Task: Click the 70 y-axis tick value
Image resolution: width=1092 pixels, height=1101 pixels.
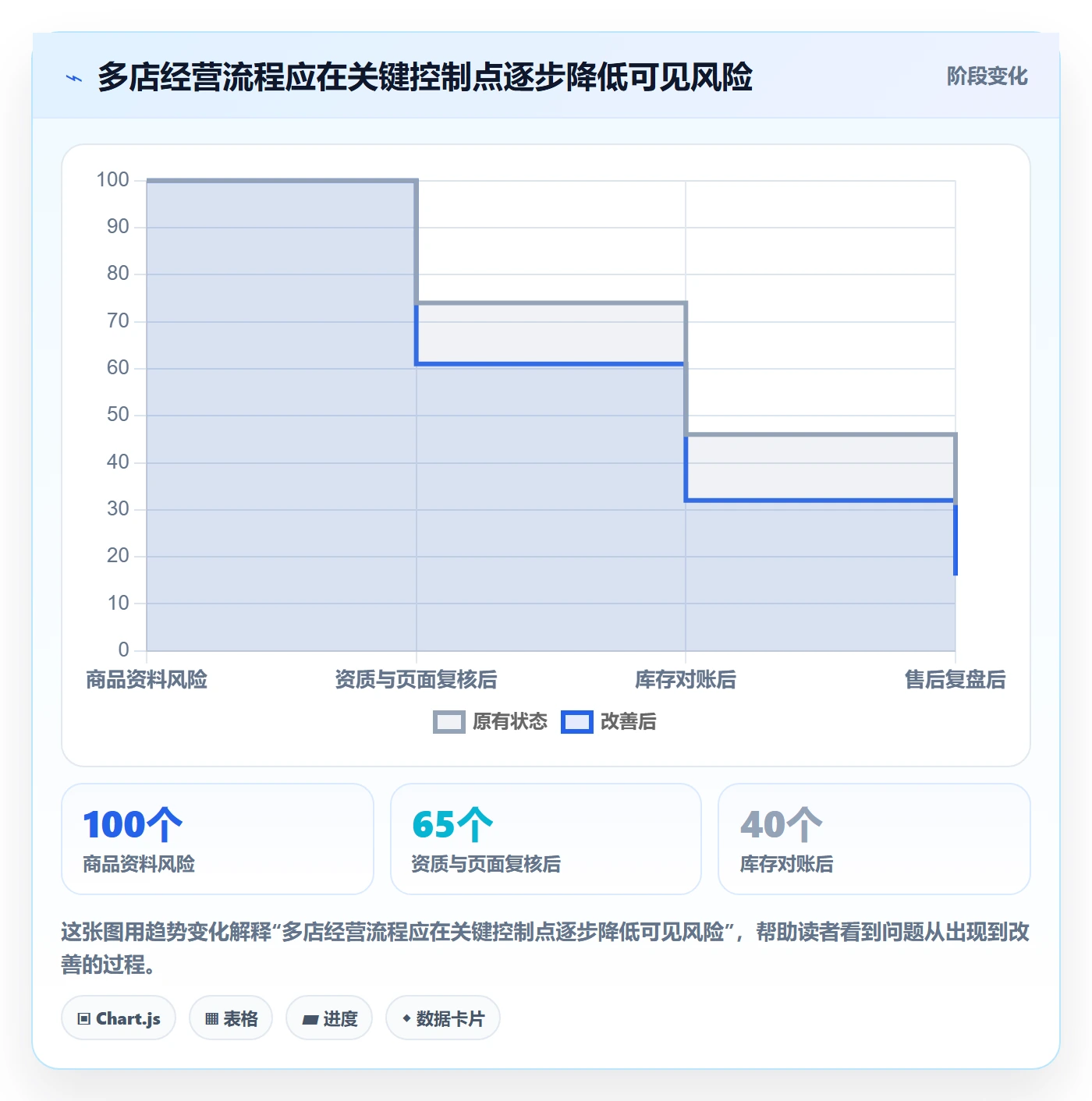Action: pyautogui.click(x=118, y=321)
